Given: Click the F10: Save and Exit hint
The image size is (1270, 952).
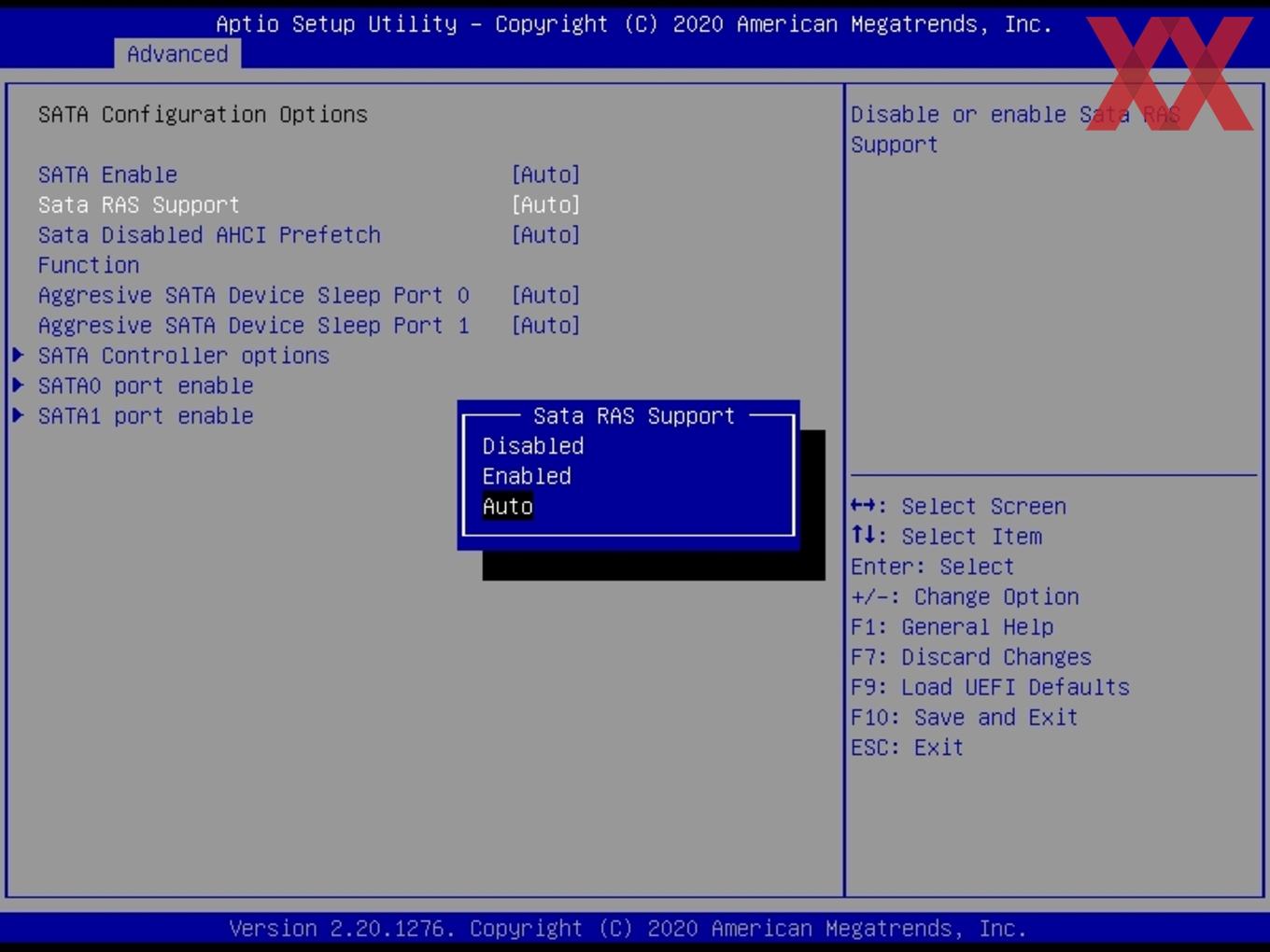Looking at the screenshot, I should 964,717.
